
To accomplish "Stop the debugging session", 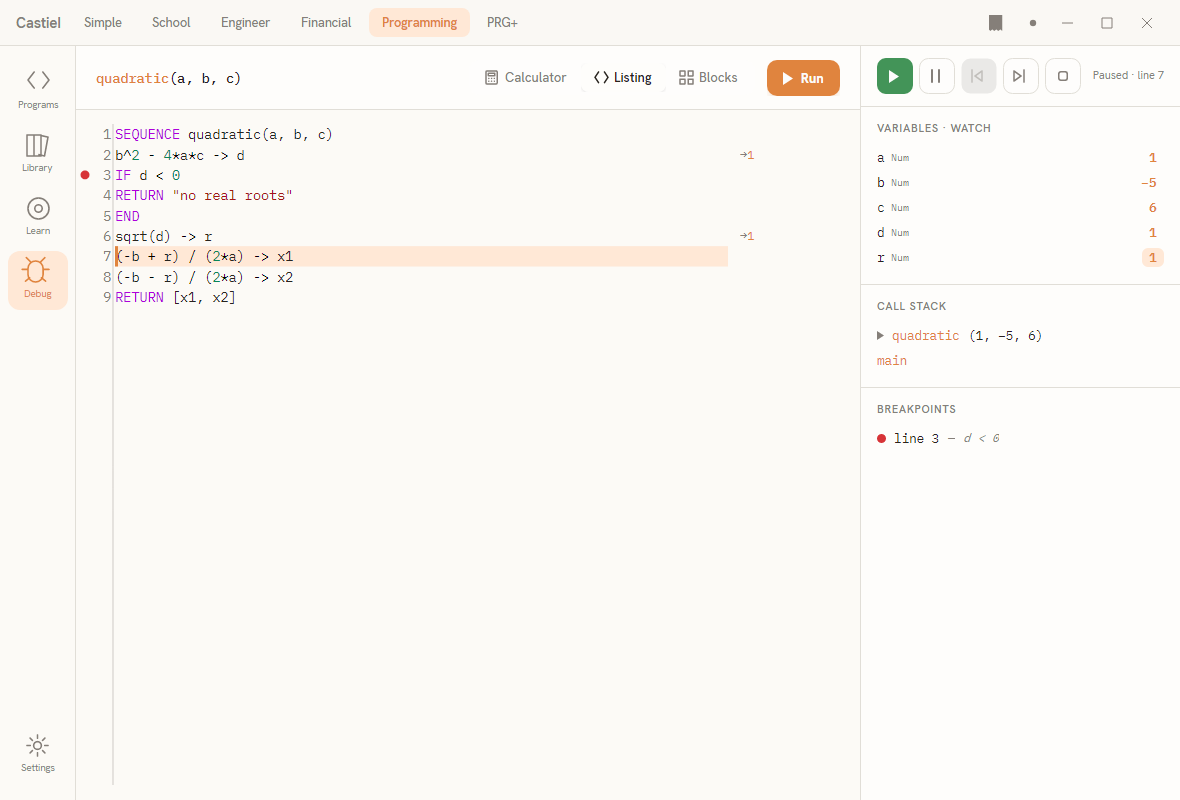I will [1063, 76].
